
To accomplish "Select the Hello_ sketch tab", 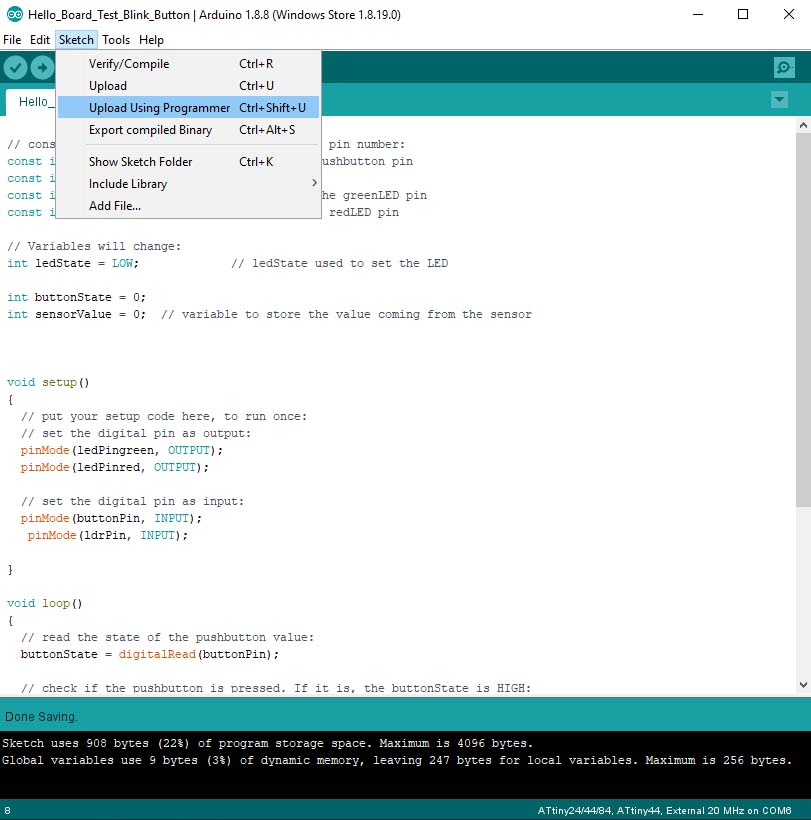I will 31,102.
